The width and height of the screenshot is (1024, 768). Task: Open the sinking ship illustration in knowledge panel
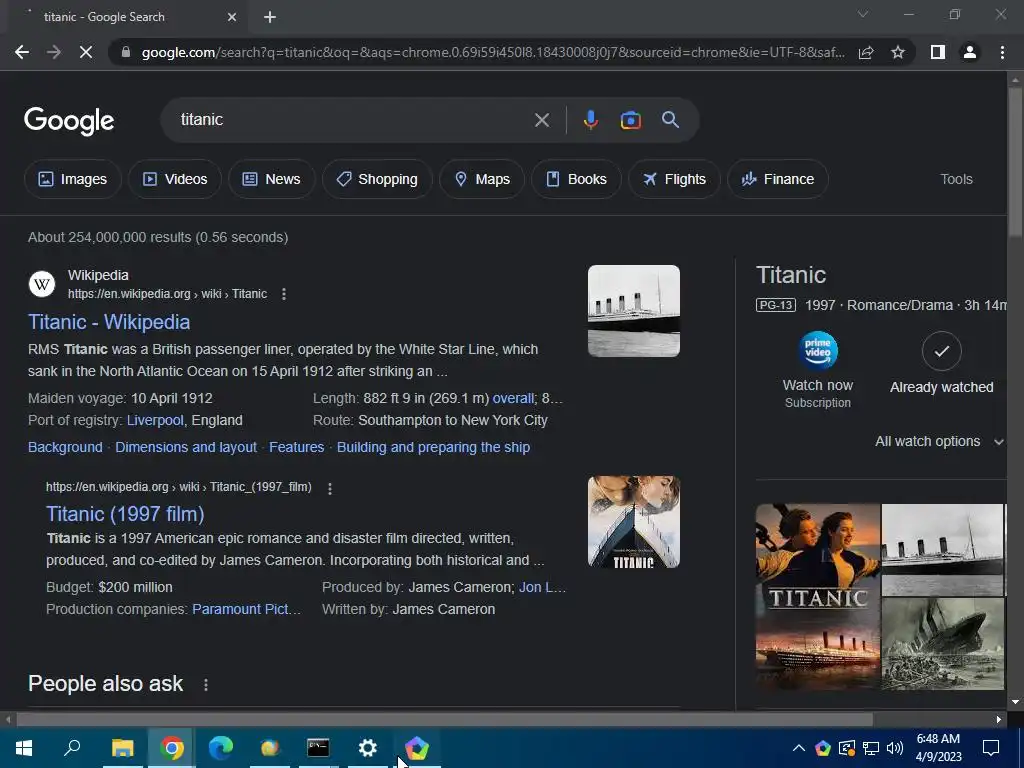pyautogui.click(x=942, y=643)
